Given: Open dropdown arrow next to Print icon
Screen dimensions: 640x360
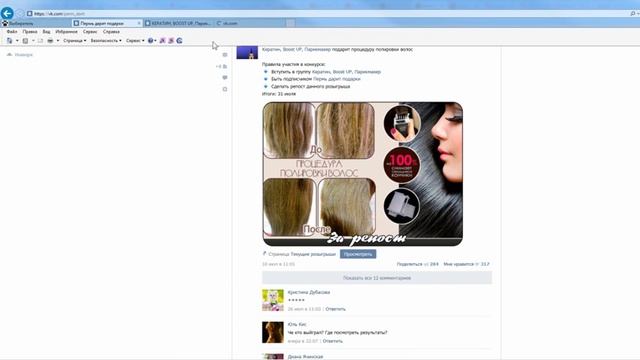Looking at the screenshot, I should click(58, 40).
